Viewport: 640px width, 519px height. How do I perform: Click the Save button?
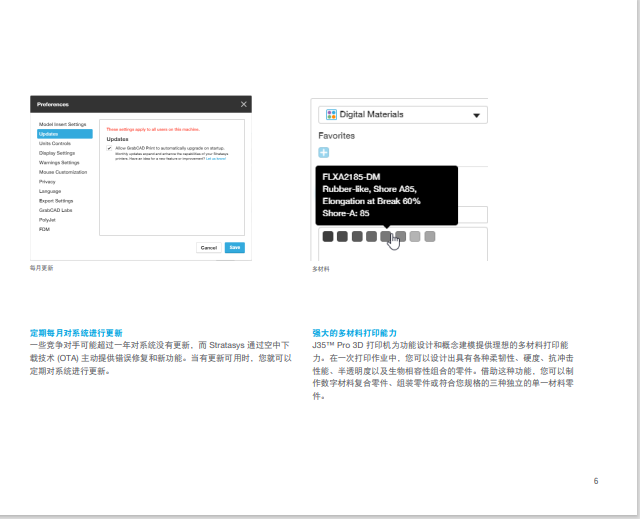pos(235,247)
